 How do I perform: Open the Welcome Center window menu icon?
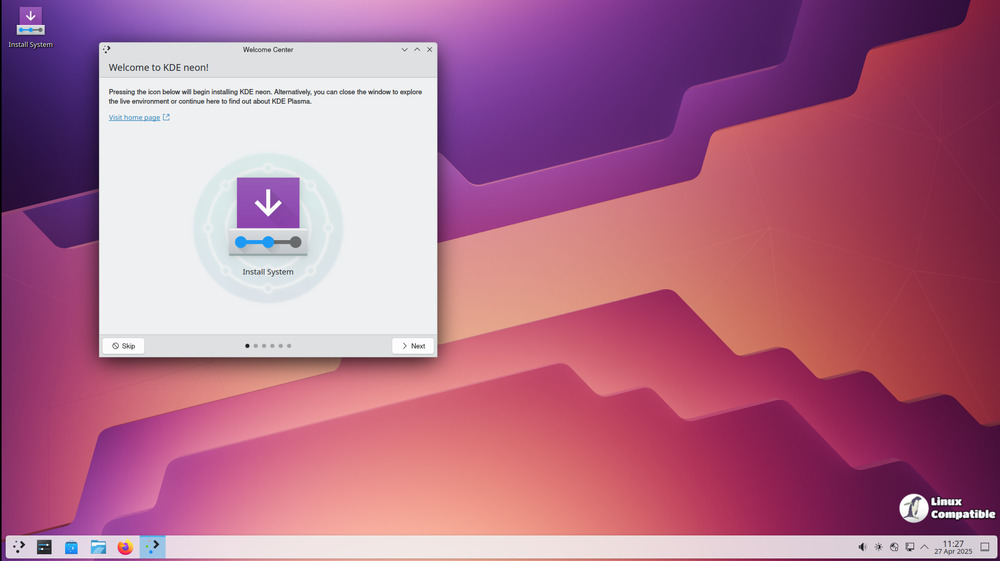tap(107, 49)
